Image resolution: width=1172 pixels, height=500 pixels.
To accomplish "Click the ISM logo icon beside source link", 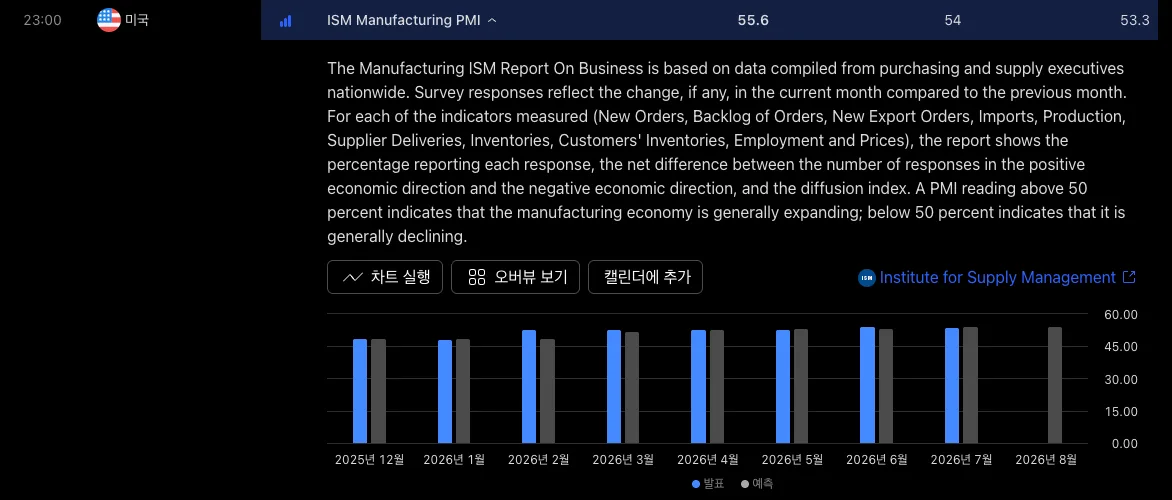I will pos(867,278).
